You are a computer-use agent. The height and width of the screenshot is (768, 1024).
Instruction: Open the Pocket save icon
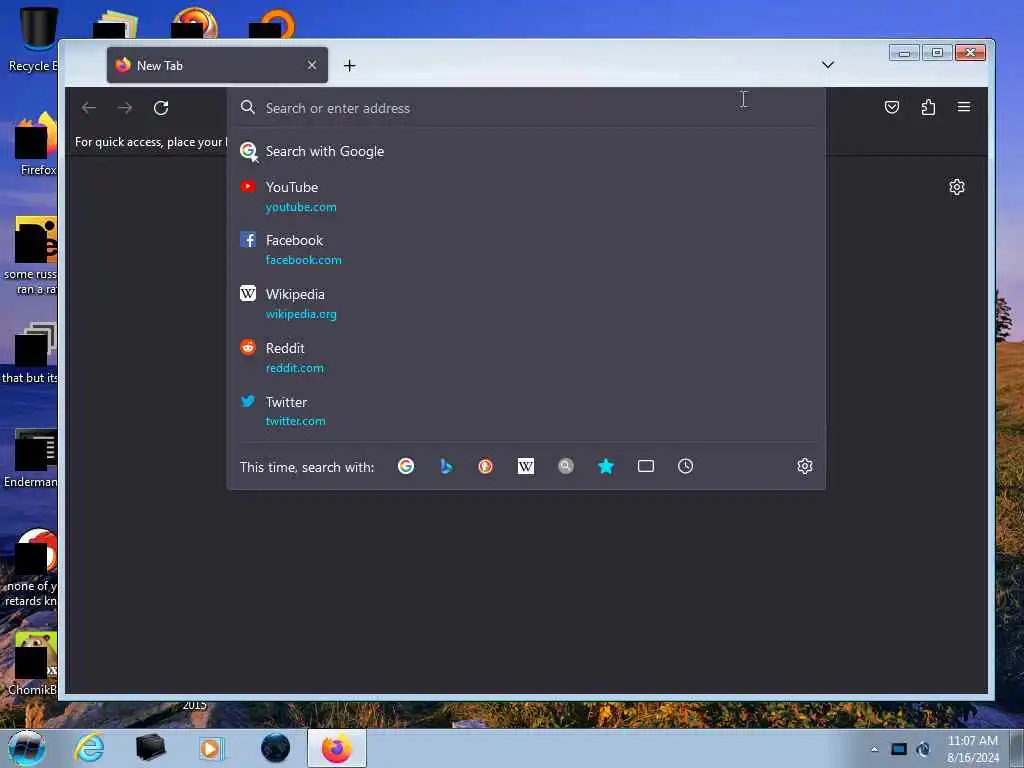[891, 107]
